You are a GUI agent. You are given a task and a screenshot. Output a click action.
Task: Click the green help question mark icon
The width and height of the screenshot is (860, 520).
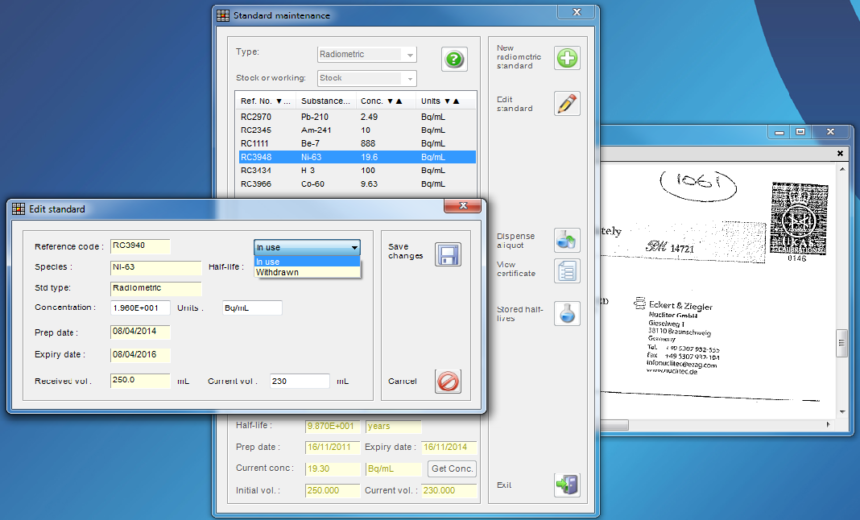click(x=454, y=59)
